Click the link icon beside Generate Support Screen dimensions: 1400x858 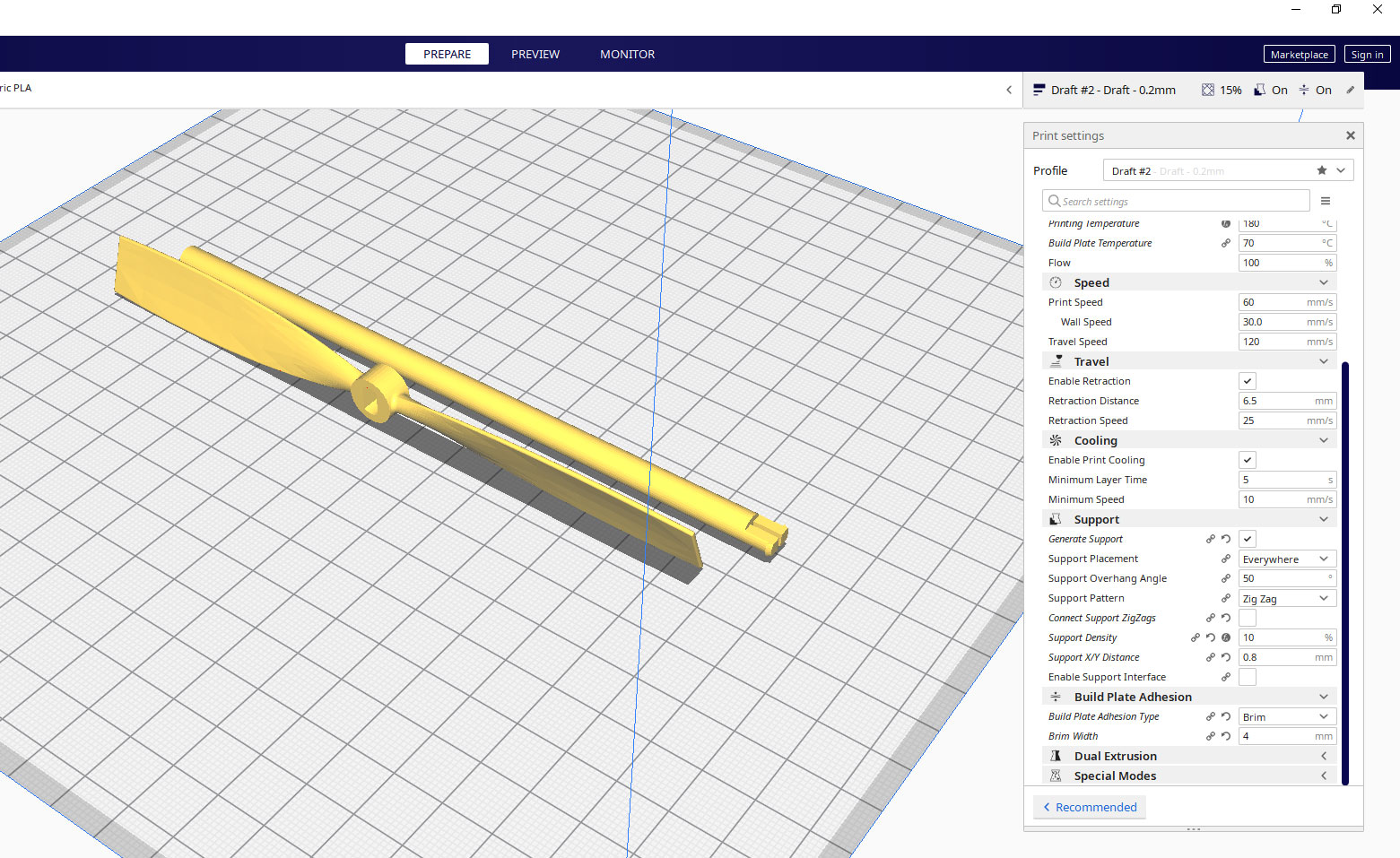tap(1211, 539)
